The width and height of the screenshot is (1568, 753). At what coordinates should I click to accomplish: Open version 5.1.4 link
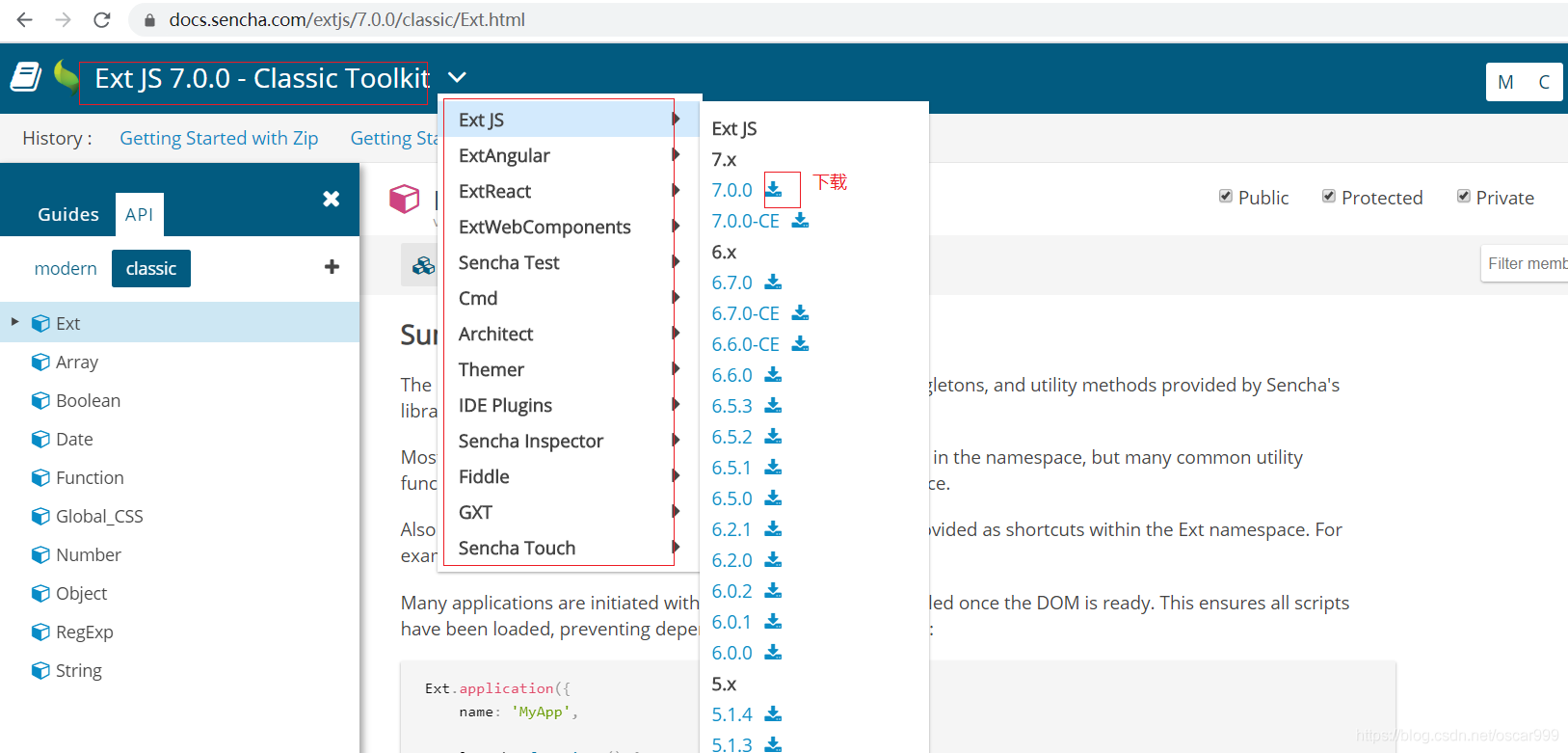(x=731, y=714)
